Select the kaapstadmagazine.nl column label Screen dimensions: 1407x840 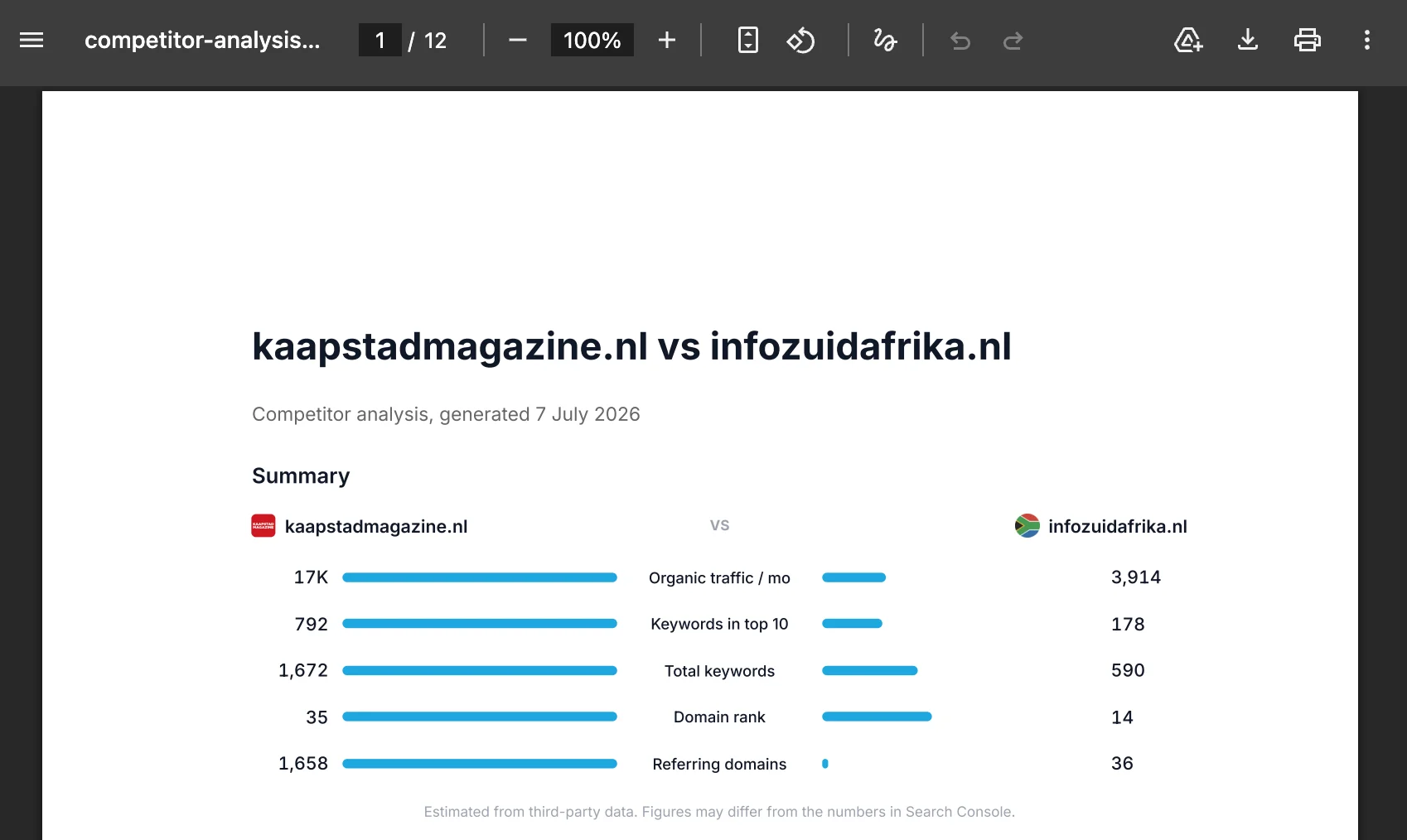pyautogui.click(x=376, y=527)
